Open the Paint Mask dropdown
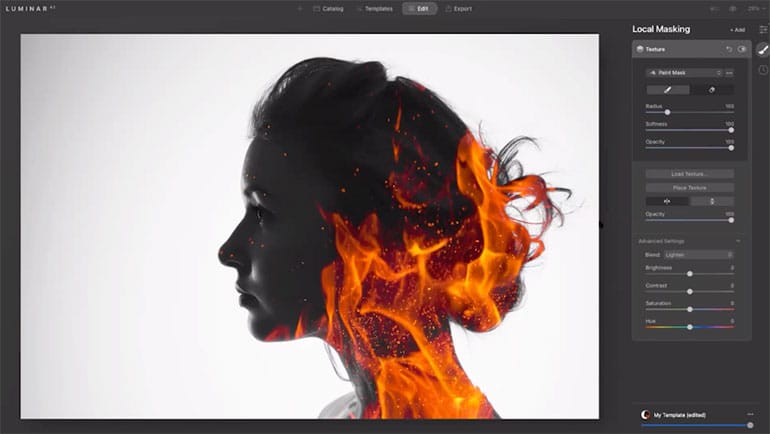The height and width of the screenshot is (434, 770). (x=684, y=73)
